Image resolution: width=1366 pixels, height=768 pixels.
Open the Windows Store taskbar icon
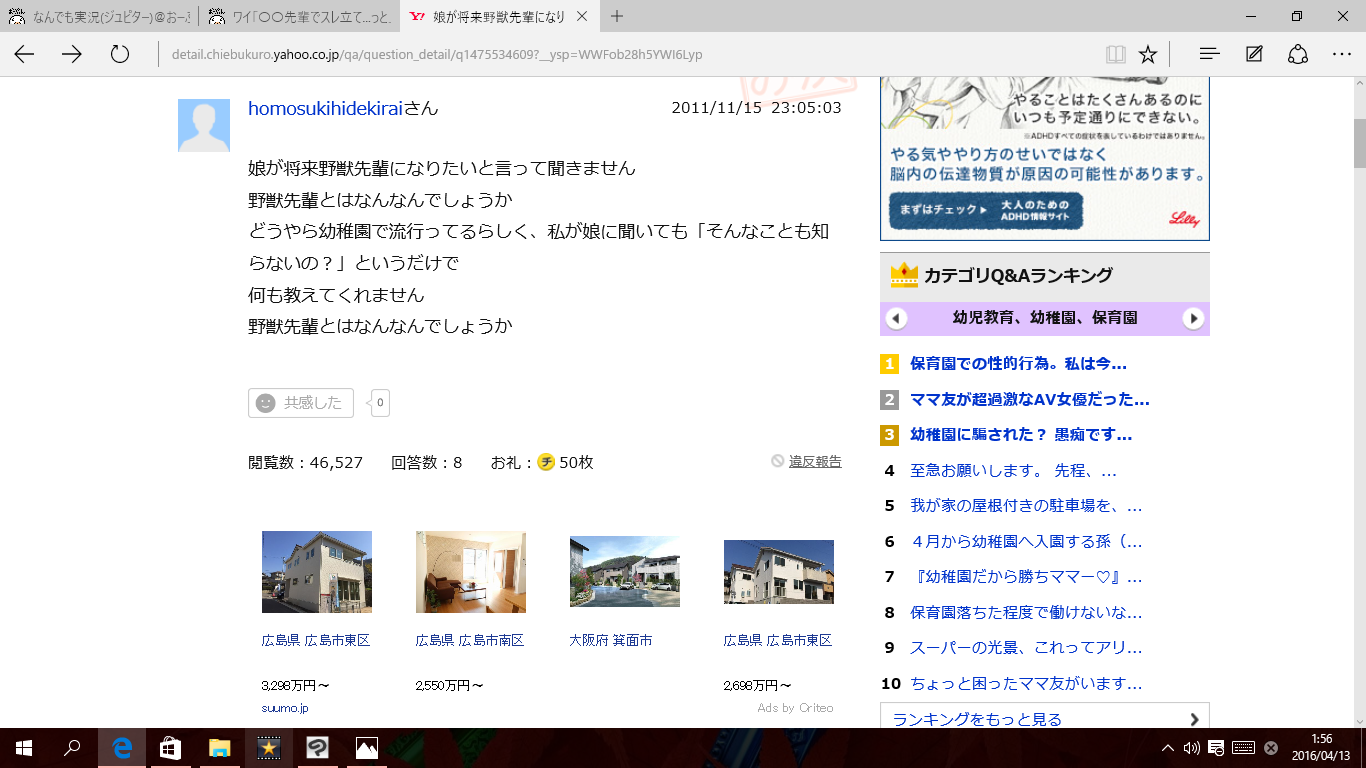click(170, 747)
